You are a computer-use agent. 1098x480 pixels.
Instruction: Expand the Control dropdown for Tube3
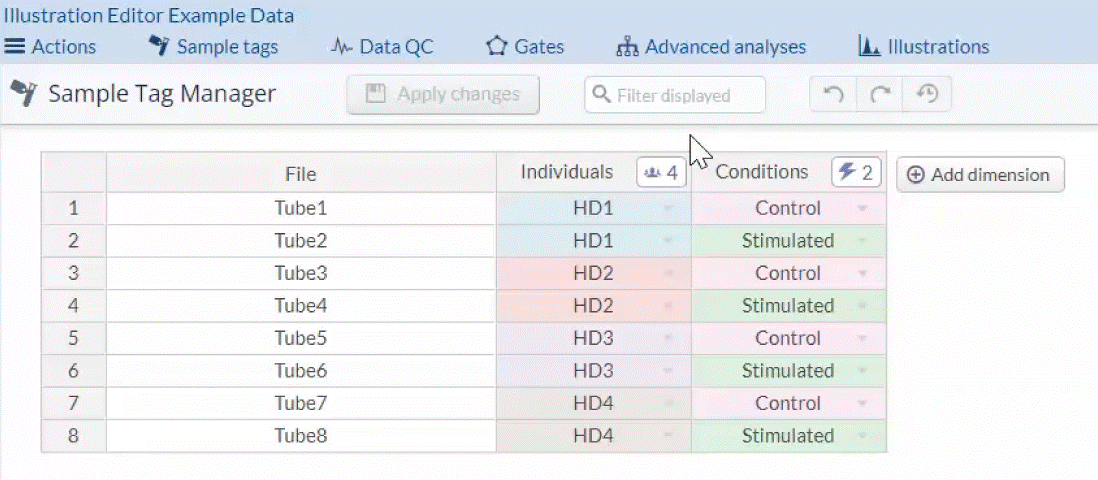coord(862,274)
